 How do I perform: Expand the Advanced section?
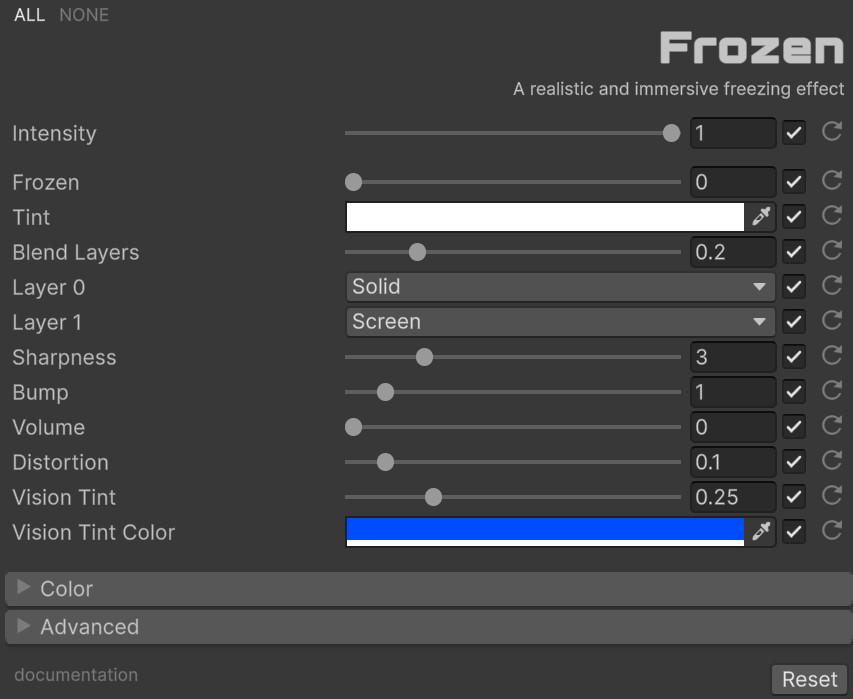[89, 627]
